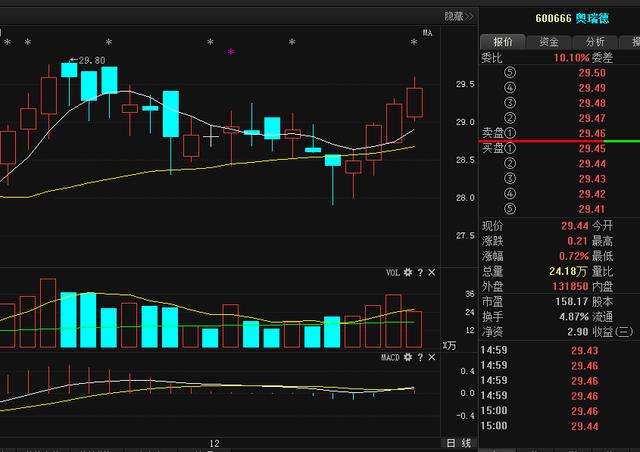
Task: Close the MACD indicator panel
Action: click(x=432, y=357)
